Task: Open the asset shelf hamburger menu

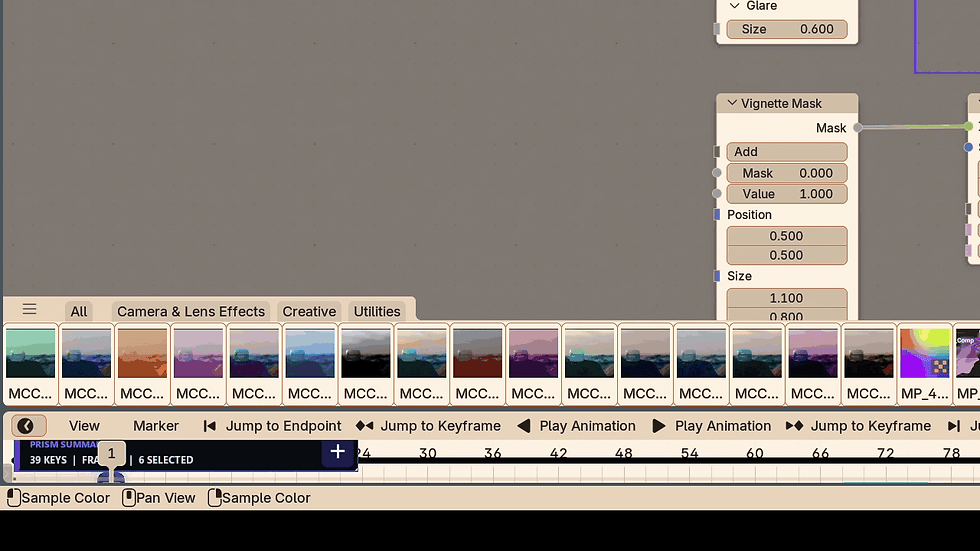Action: 29,309
